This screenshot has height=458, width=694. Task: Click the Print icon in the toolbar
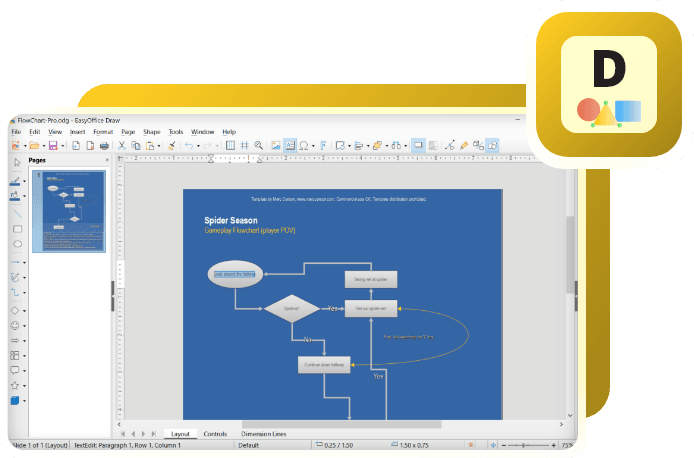click(x=104, y=145)
